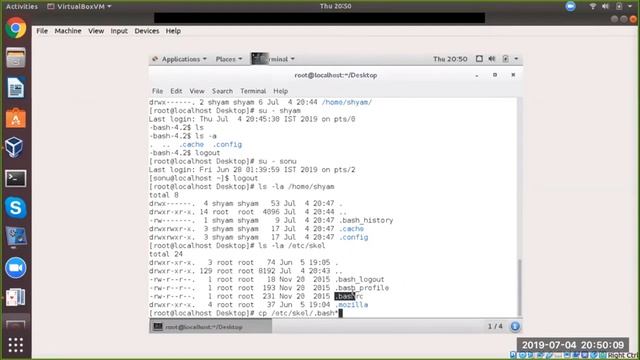Open the guest Places menu
The image size is (640, 360).
tap(229, 59)
